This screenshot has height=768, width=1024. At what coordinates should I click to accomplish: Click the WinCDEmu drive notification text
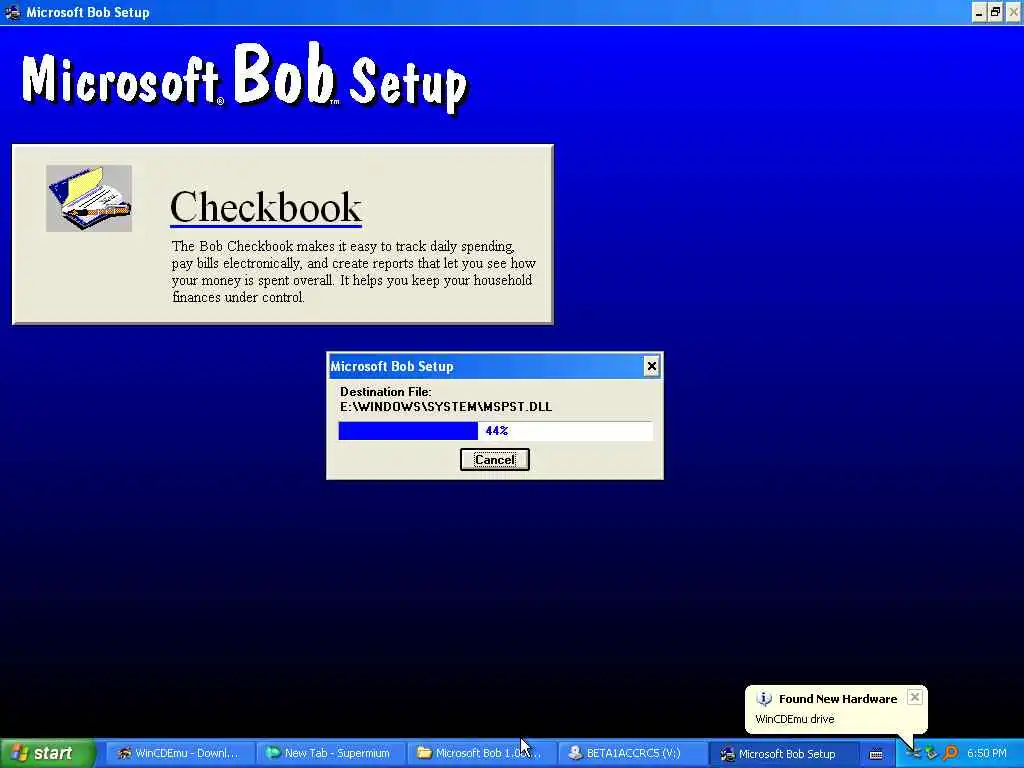click(795, 719)
